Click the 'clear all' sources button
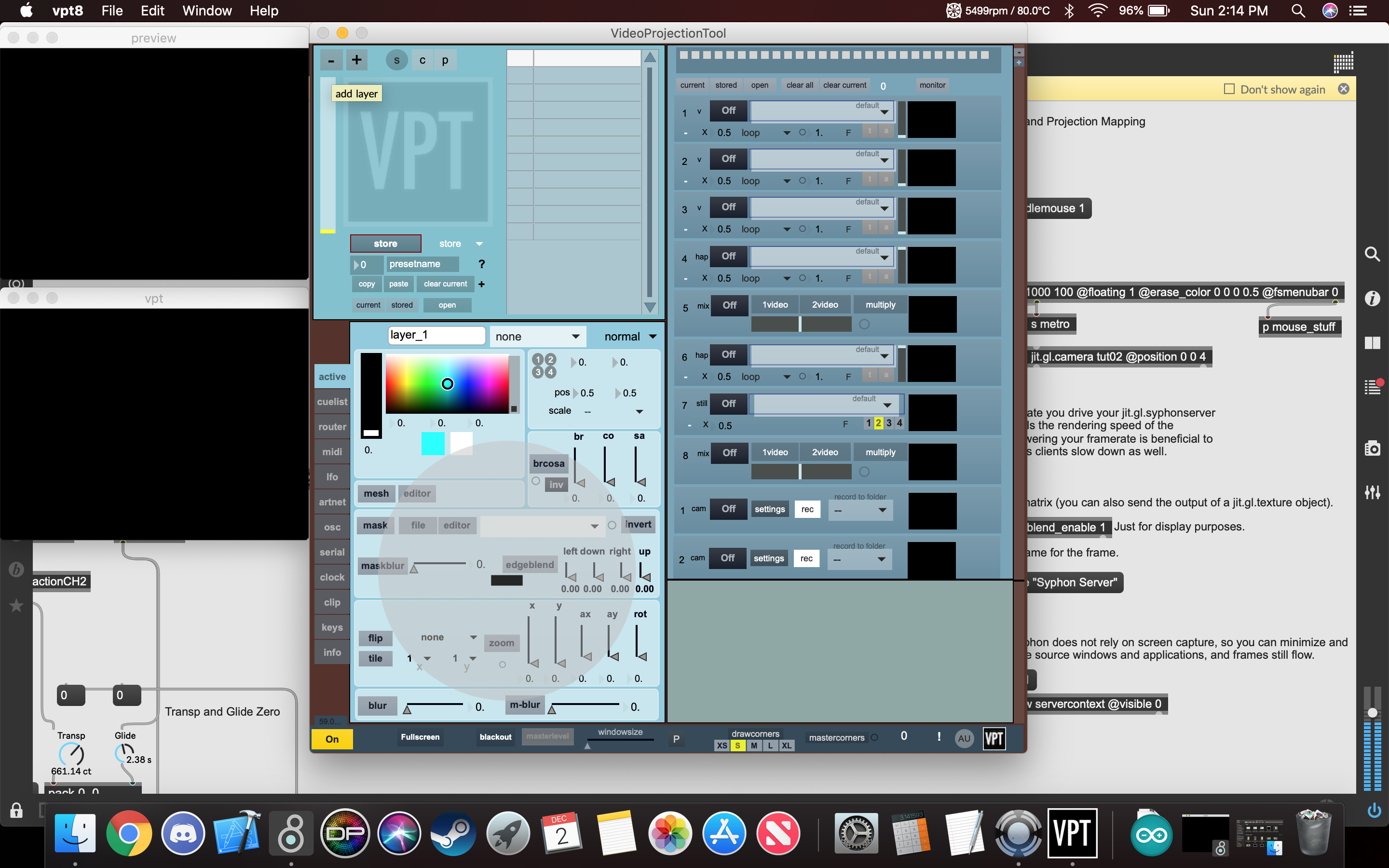The image size is (1389, 868). [800, 85]
